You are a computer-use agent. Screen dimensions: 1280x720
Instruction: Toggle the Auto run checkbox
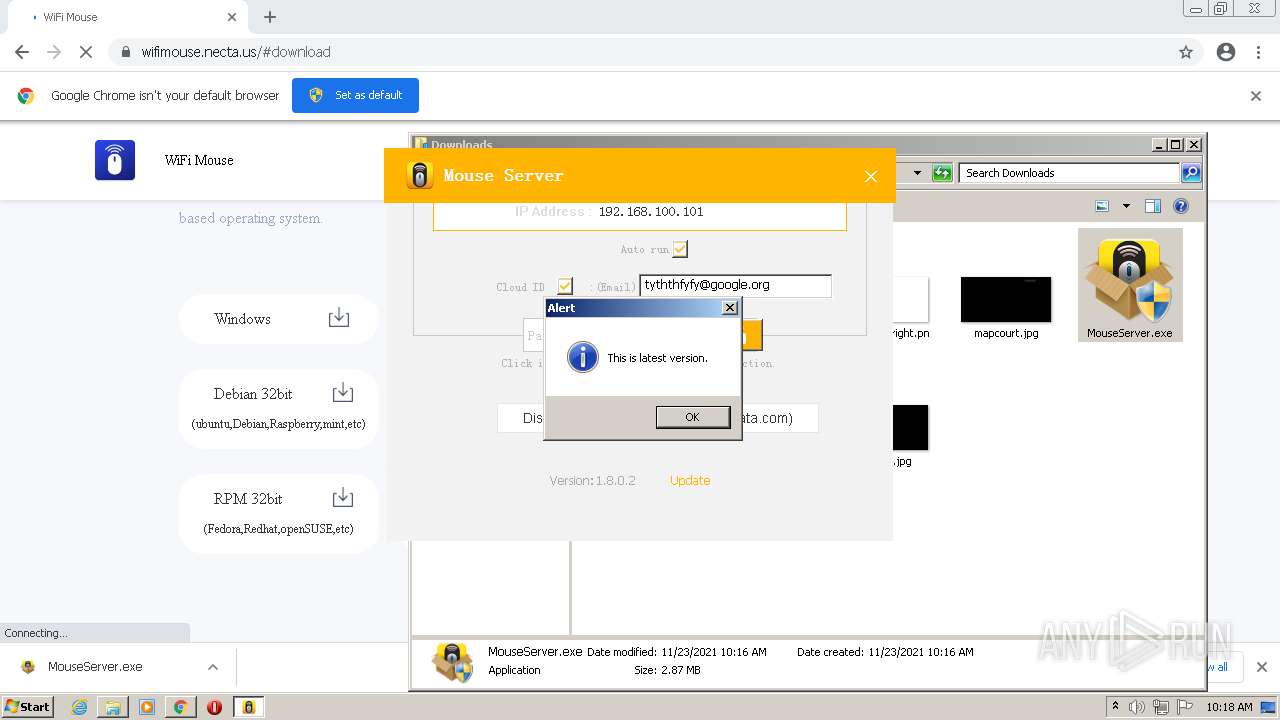pyautogui.click(x=680, y=249)
